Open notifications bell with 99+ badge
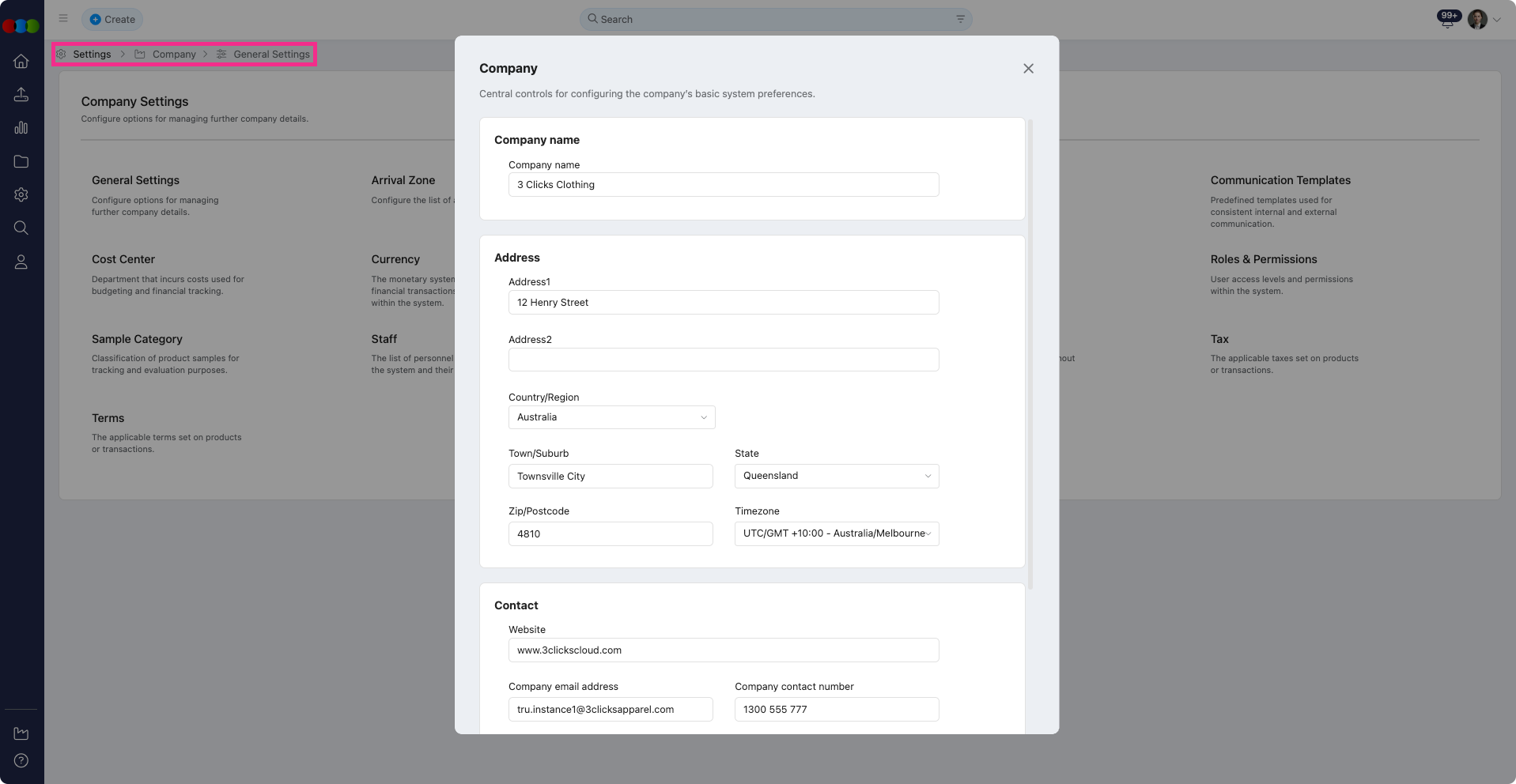This screenshot has height=784, width=1516. 1447,20
